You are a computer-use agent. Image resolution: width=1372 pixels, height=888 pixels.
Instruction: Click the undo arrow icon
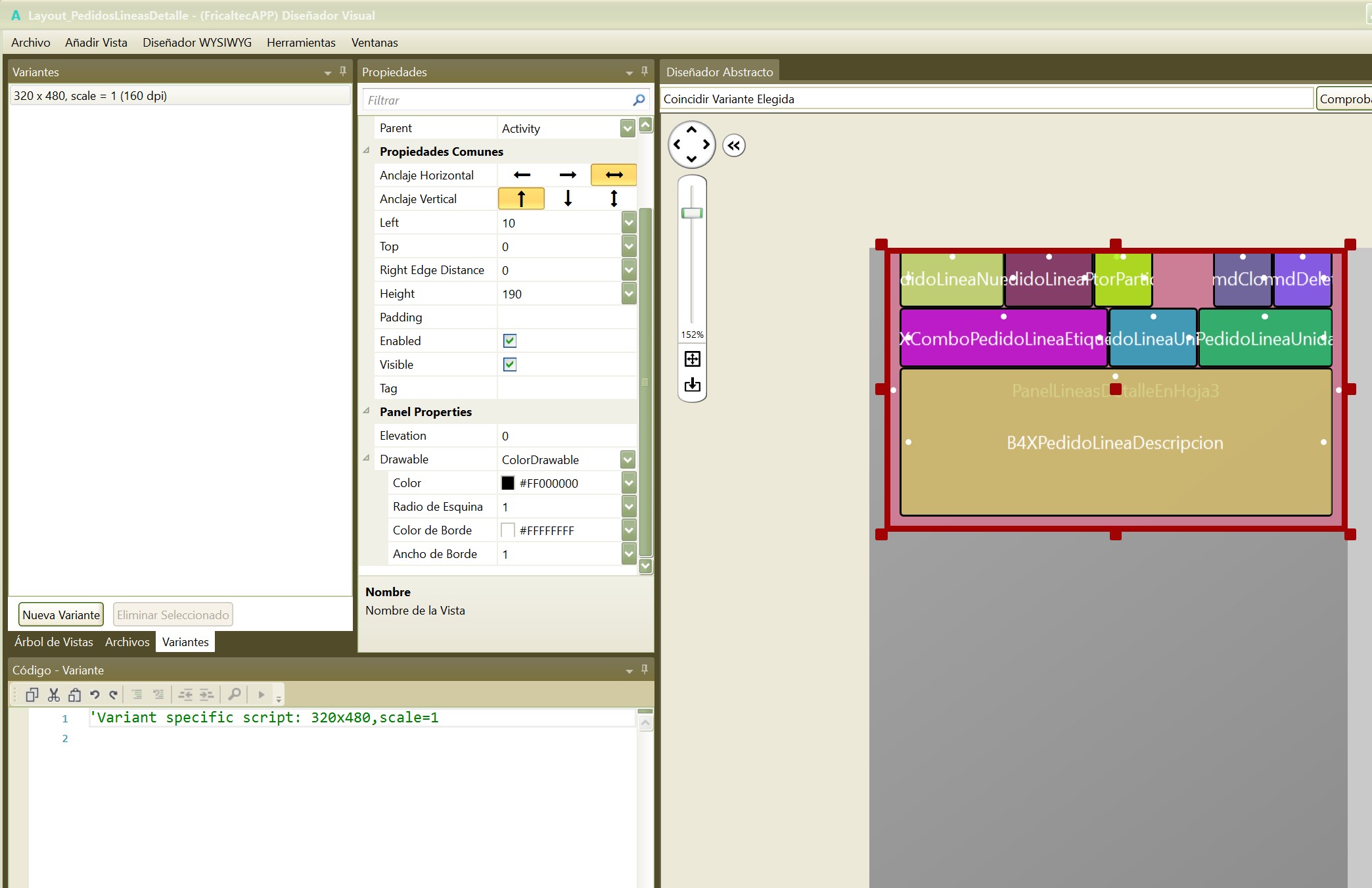click(95, 694)
